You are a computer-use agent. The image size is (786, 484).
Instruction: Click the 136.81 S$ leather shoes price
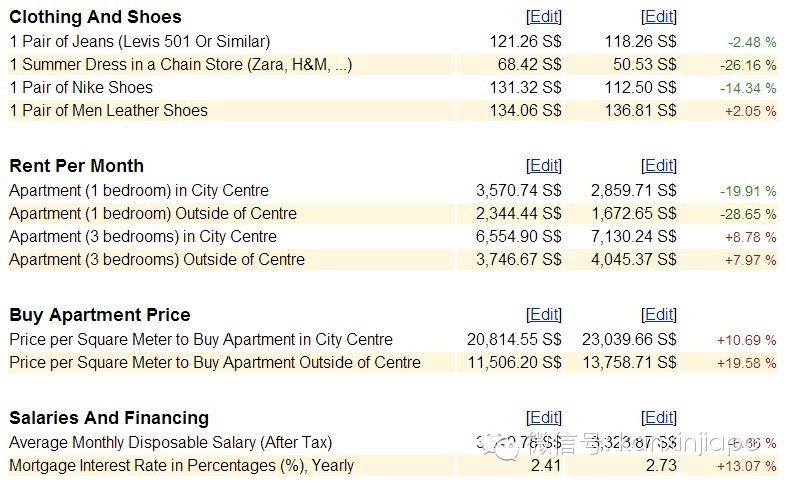641,111
